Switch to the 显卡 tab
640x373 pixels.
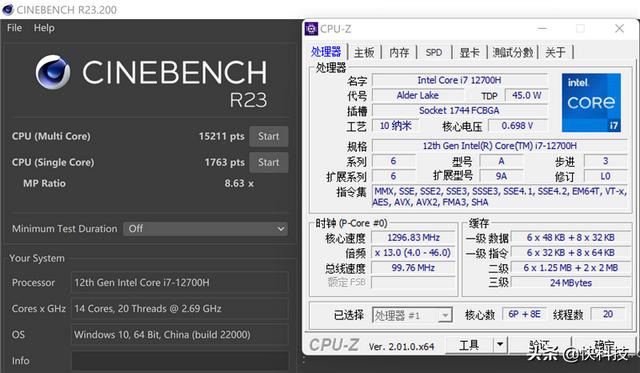click(469, 52)
